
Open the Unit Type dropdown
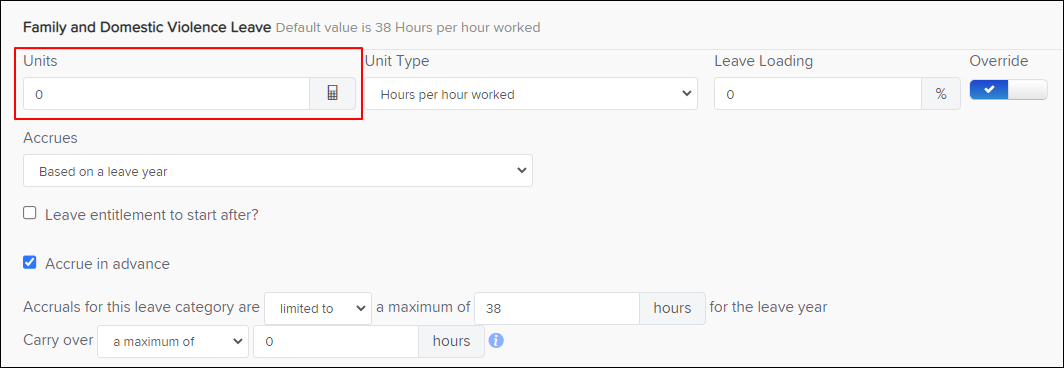(531, 94)
